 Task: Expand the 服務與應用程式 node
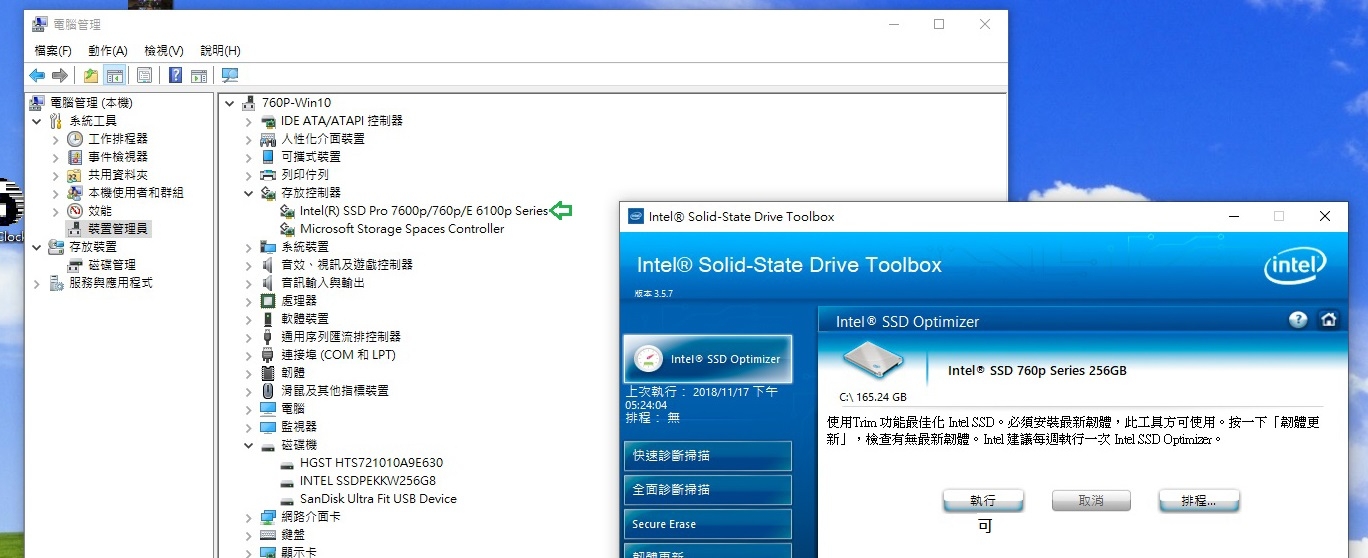click(x=38, y=283)
